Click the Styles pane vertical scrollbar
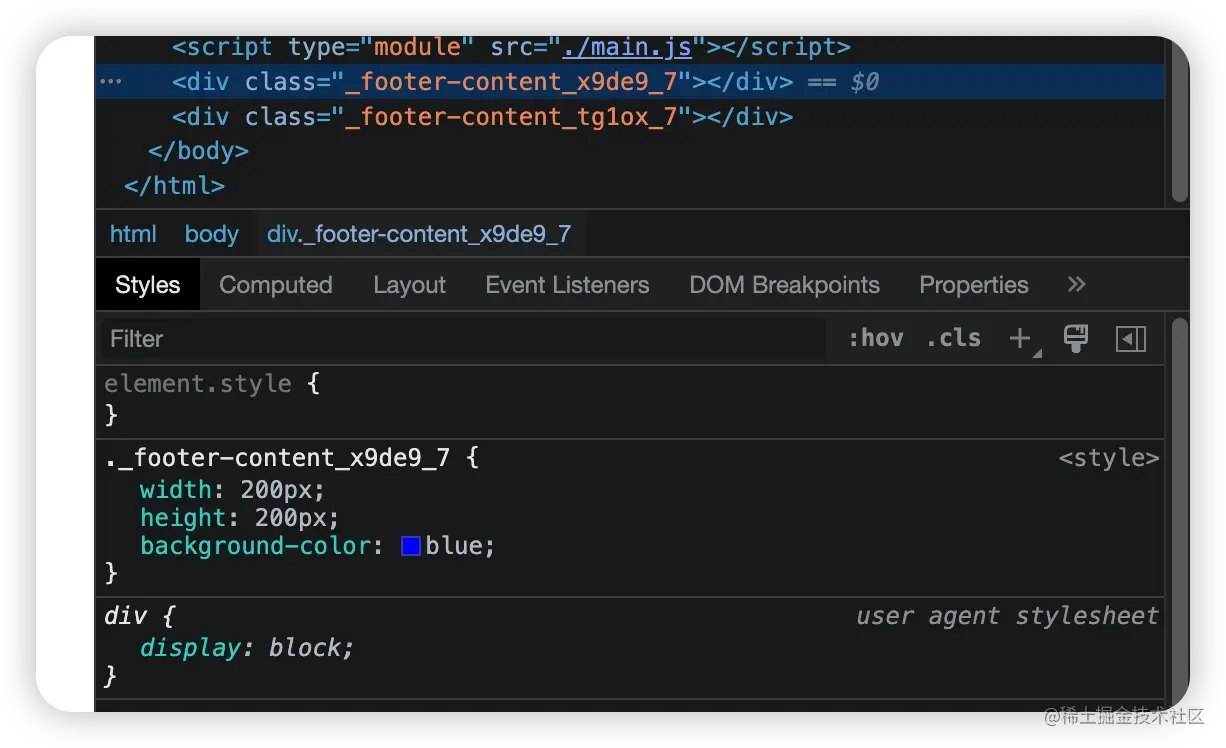 tap(1180, 512)
